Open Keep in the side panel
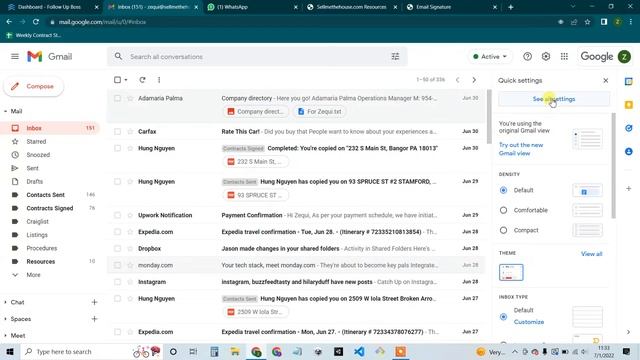The height and width of the screenshot is (360, 640). tap(629, 105)
